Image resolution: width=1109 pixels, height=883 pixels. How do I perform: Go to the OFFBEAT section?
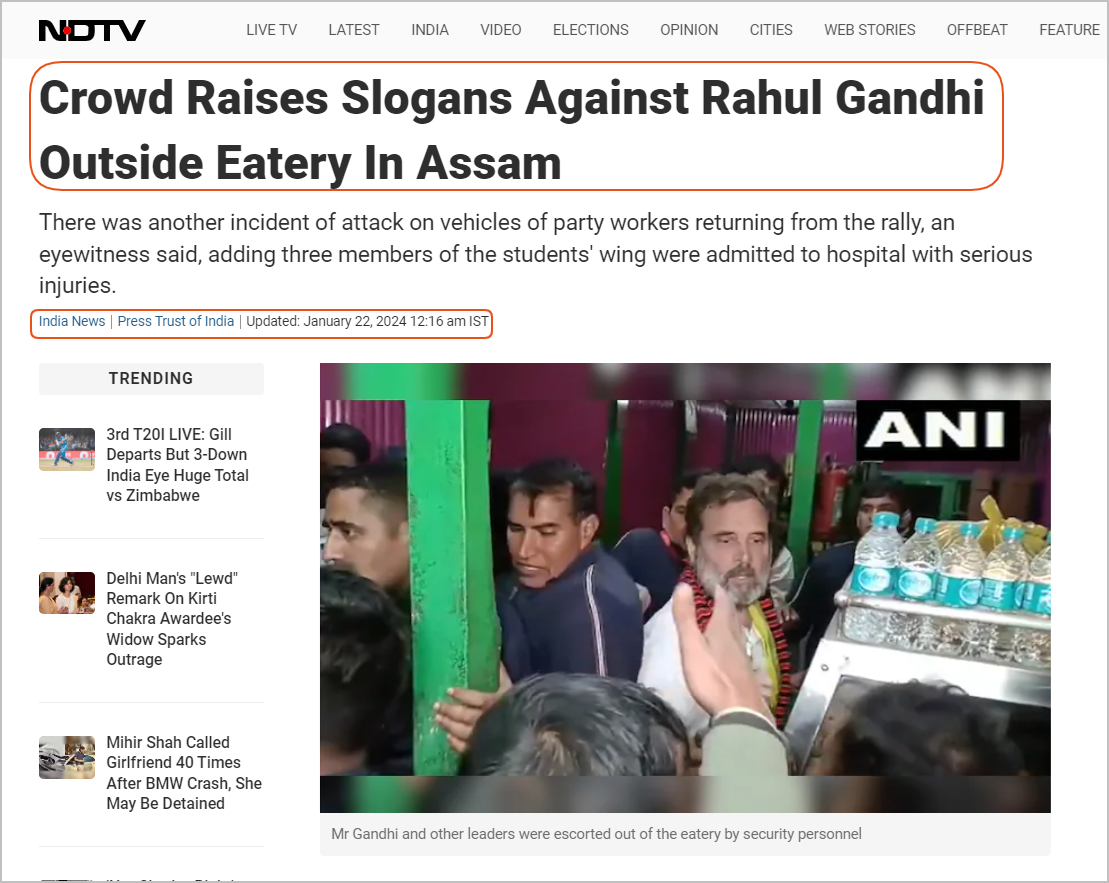pyautogui.click(x=977, y=30)
